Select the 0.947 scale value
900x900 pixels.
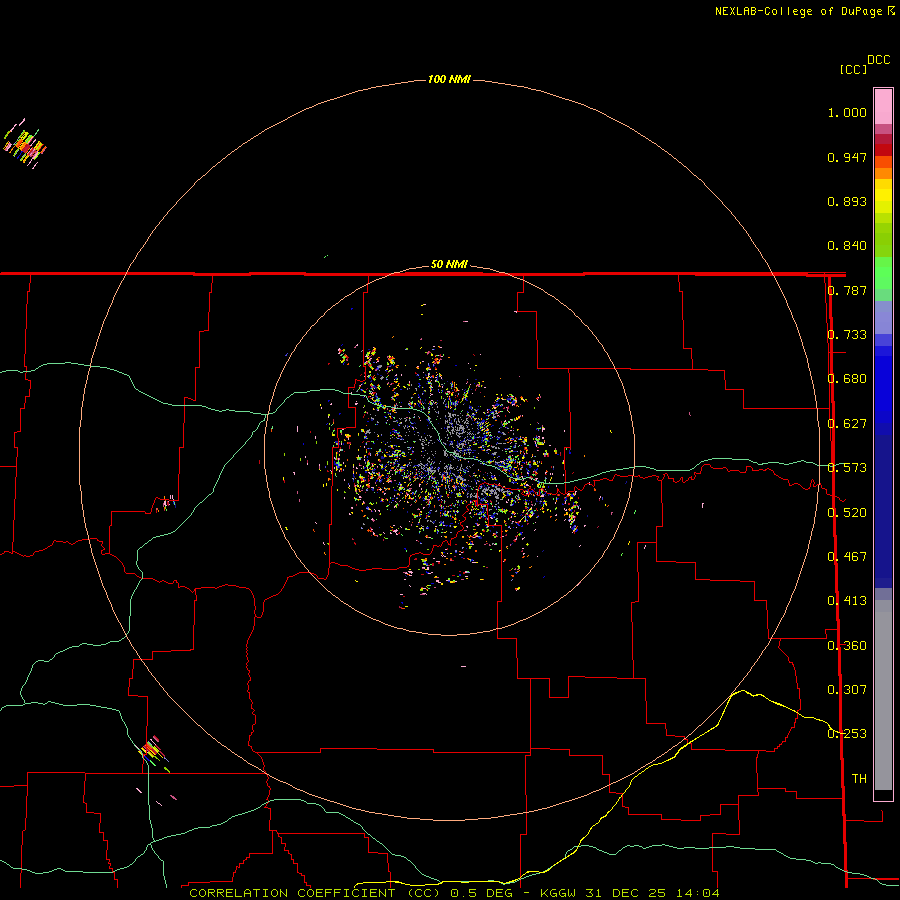[x=847, y=157]
